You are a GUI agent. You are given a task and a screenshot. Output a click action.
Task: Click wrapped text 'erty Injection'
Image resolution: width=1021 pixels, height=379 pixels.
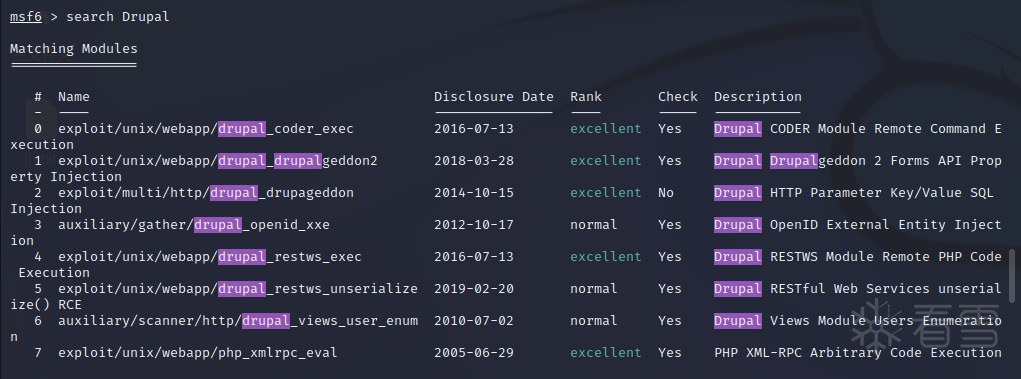[x=66, y=177]
